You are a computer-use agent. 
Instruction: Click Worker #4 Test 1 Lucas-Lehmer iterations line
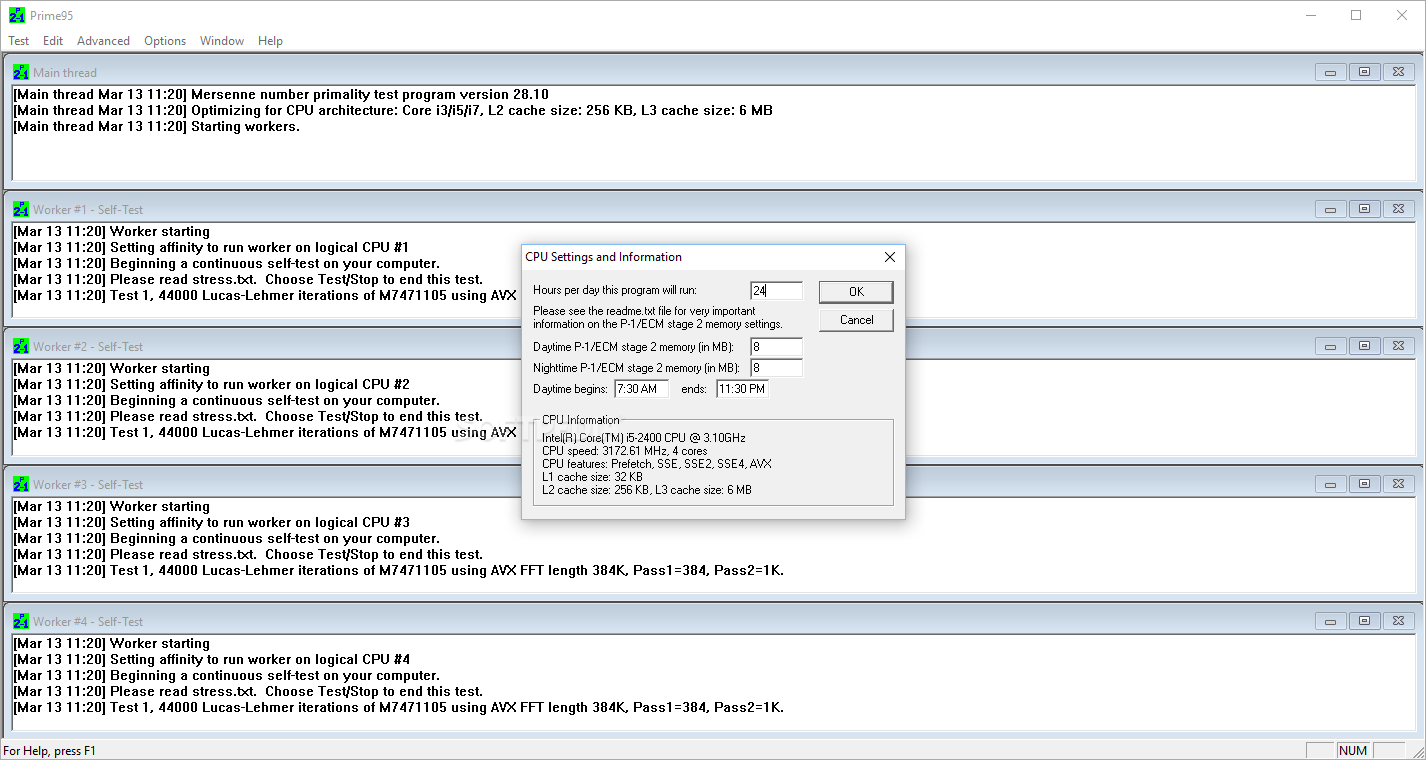click(399, 708)
